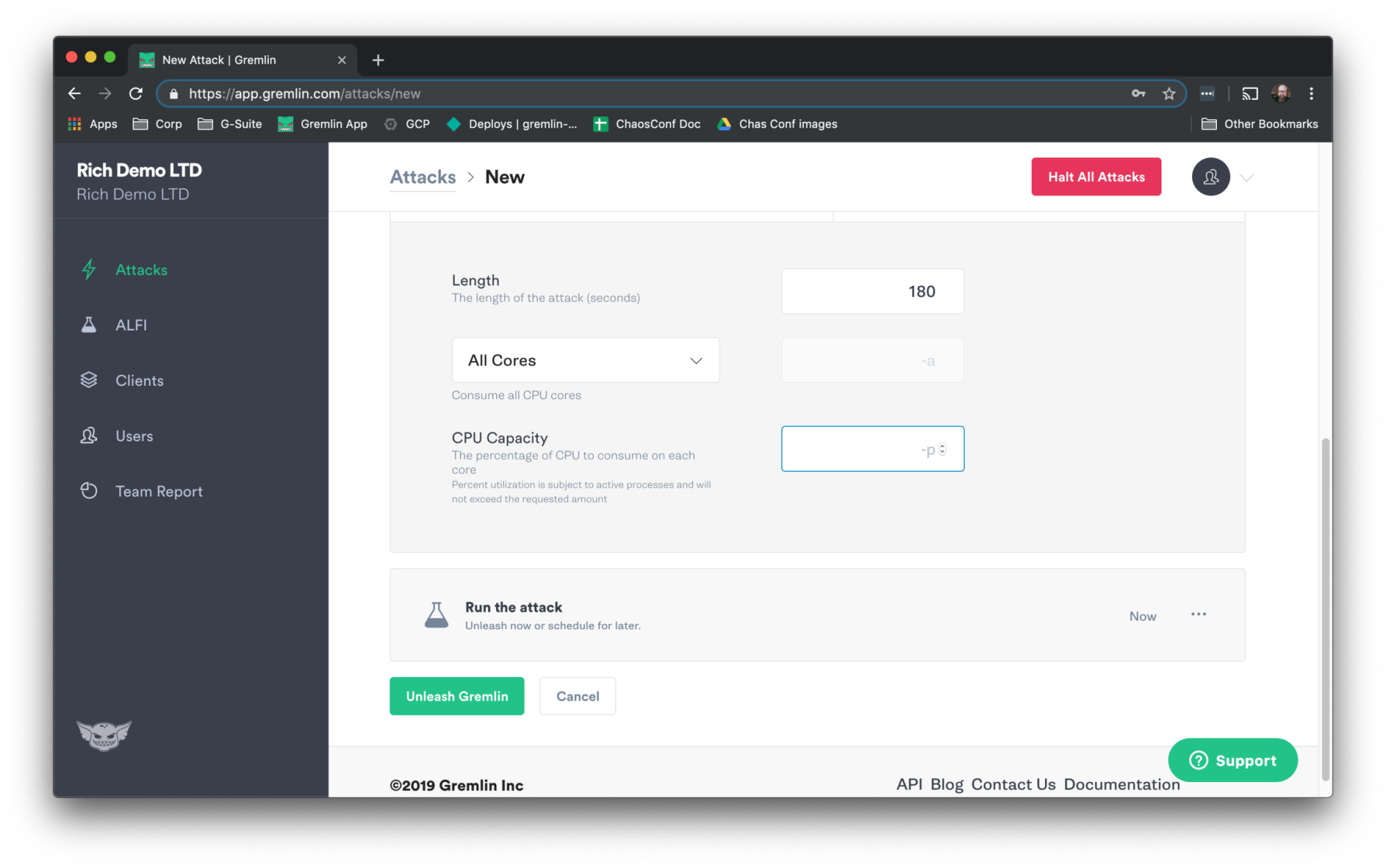Viewport: 1386px width, 868px height.
Task: Click the Attacks breadcrumb link
Action: click(423, 177)
